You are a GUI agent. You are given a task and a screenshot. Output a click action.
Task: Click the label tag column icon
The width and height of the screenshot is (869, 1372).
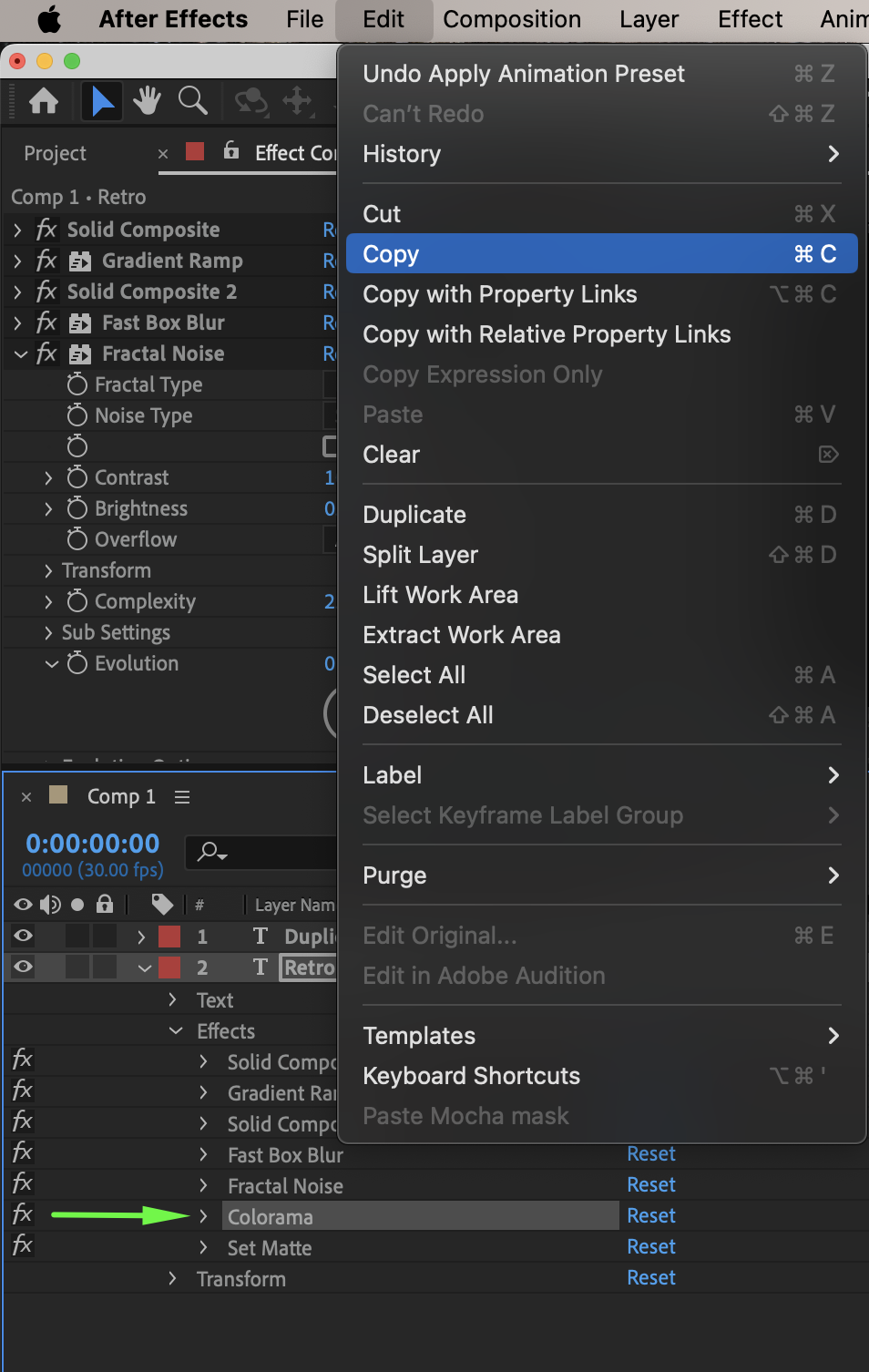click(162, 904)
